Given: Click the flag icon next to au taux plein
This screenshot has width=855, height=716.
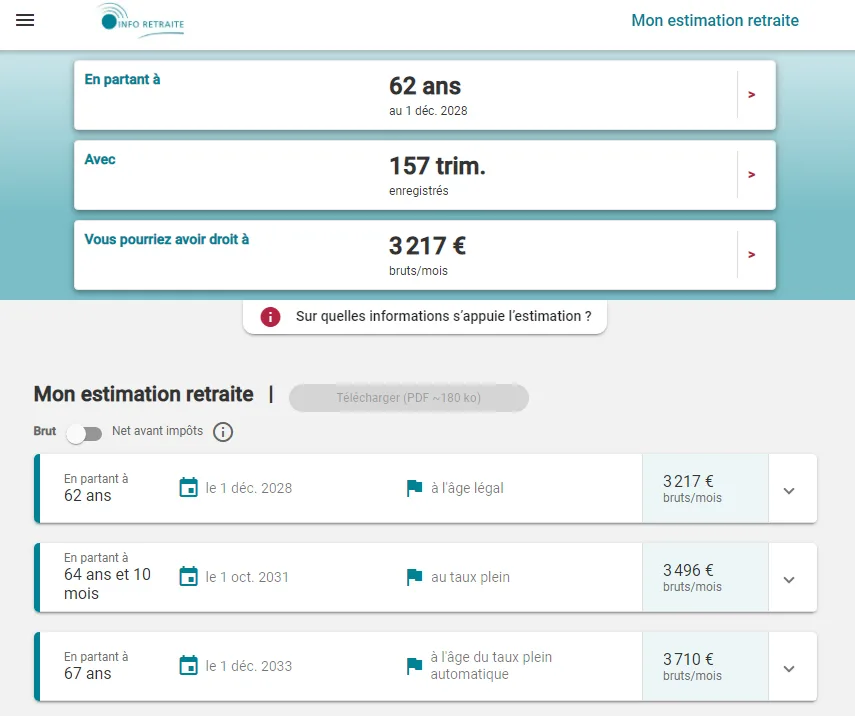Looking at the screenshot, I should pos(413,577).
